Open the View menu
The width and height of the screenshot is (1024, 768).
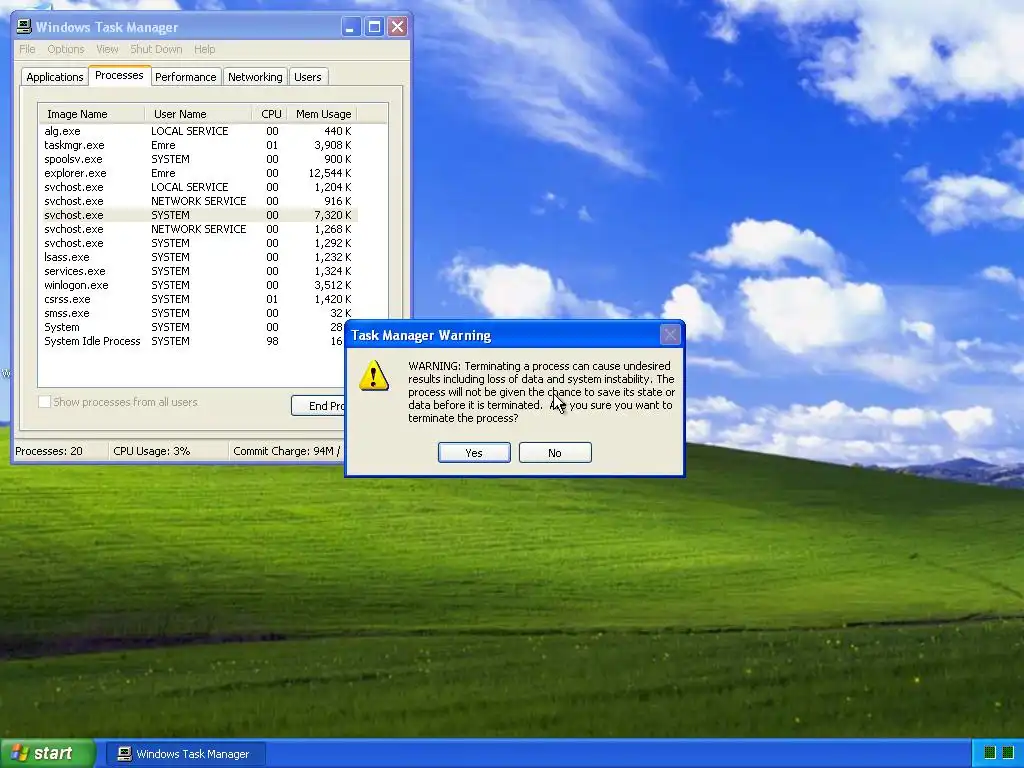(x=107, y=49)
